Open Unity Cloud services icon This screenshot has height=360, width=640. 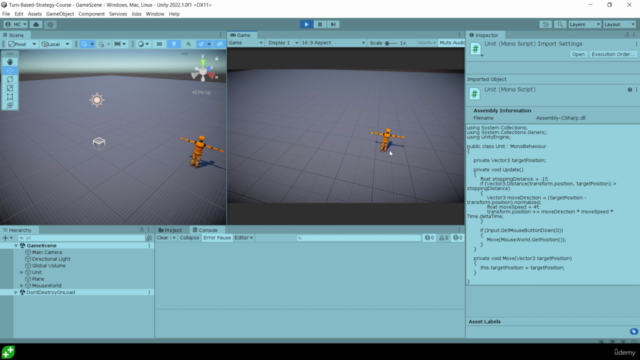tap(36, 24)
